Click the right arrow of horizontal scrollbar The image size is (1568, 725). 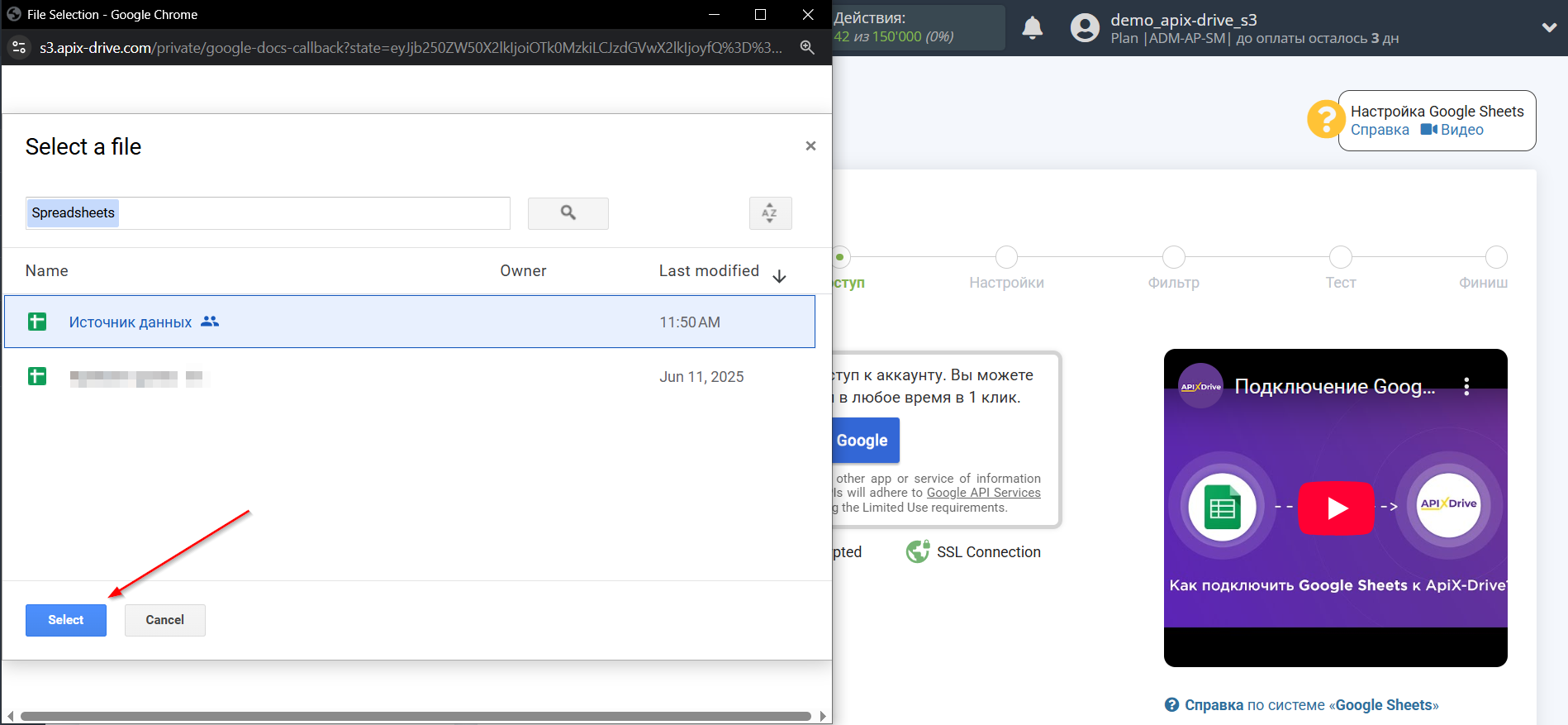823,716
